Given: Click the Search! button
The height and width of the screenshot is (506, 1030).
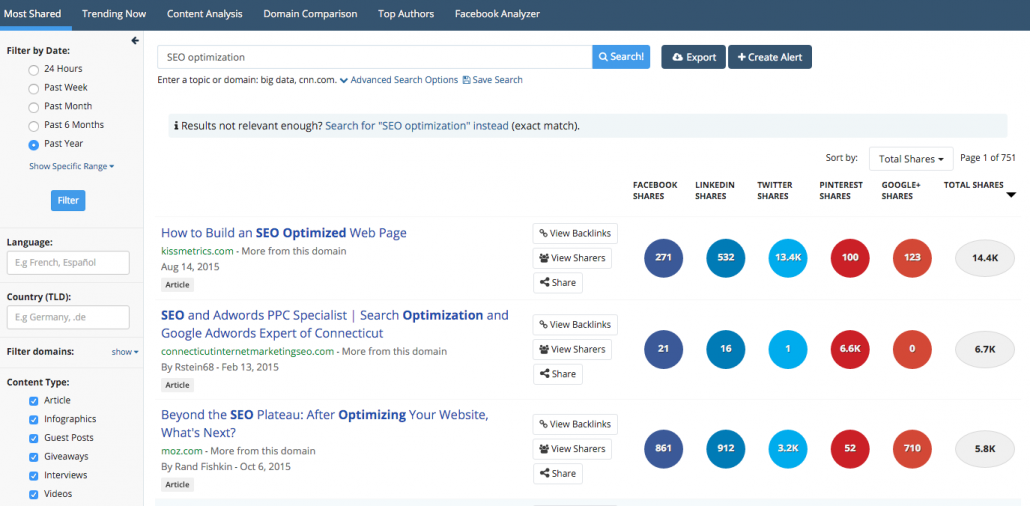Looking at the screenshot, I should [x=621, y=57].
